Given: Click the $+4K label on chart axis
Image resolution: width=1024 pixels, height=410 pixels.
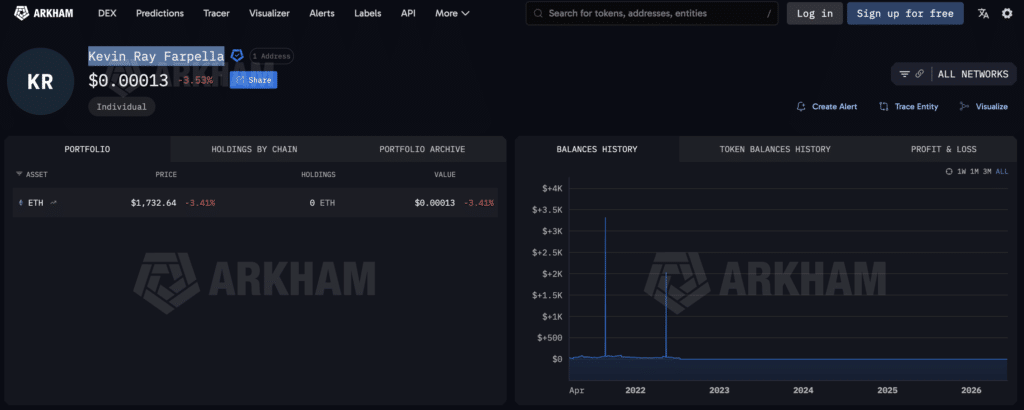Looking at the screenshot, I should pyautogui.click(x=552, y=189).
